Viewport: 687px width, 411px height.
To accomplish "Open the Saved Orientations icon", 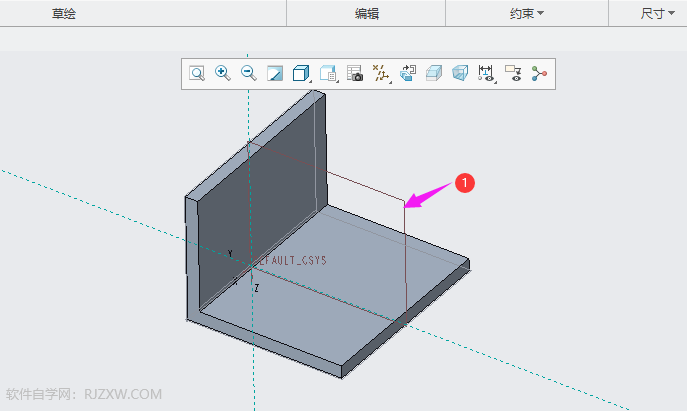I will point(328,73).
